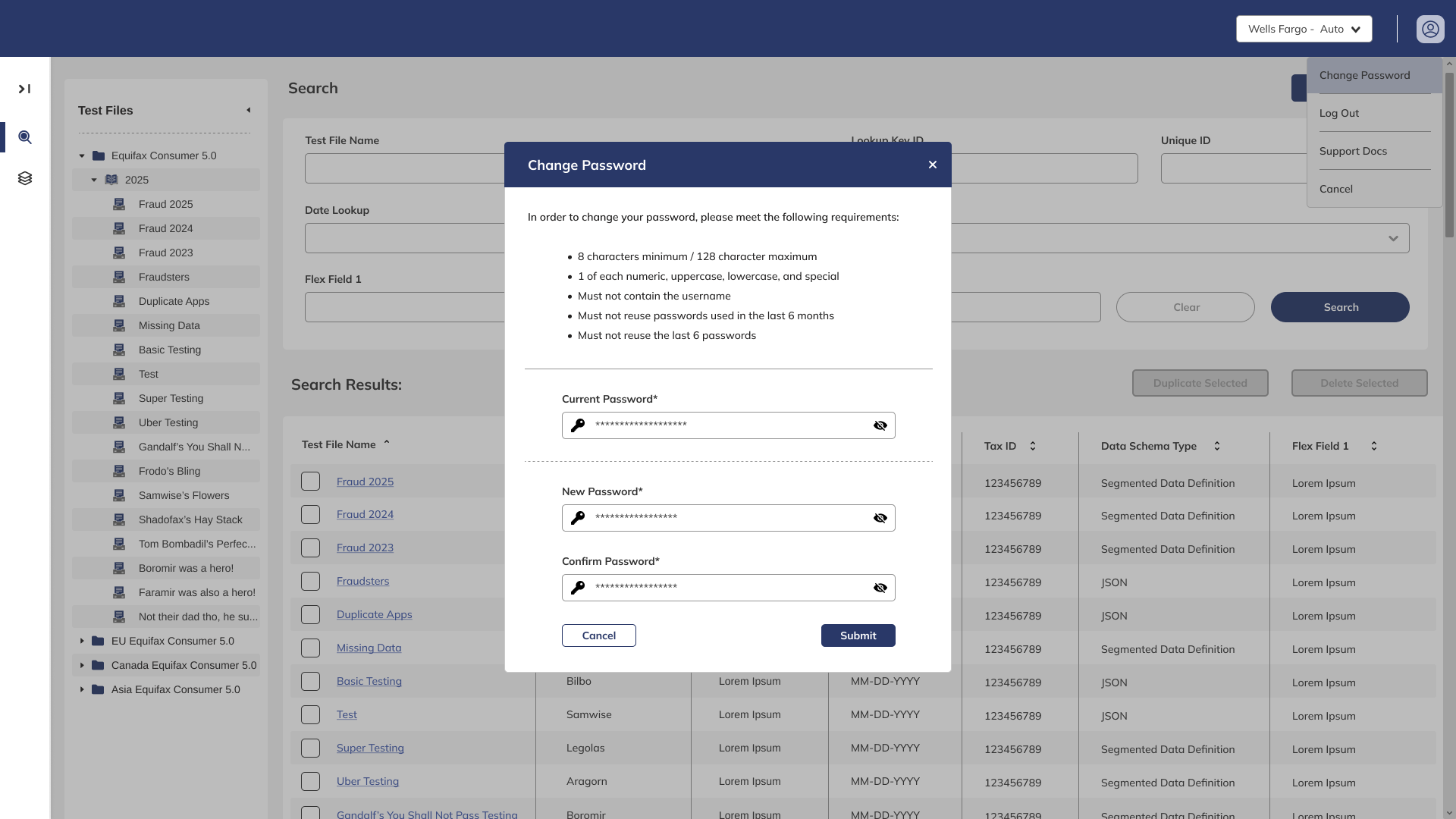Screen dimensions: 1456x819
Task: Show the Current Password text
Action: coord(880,425)
